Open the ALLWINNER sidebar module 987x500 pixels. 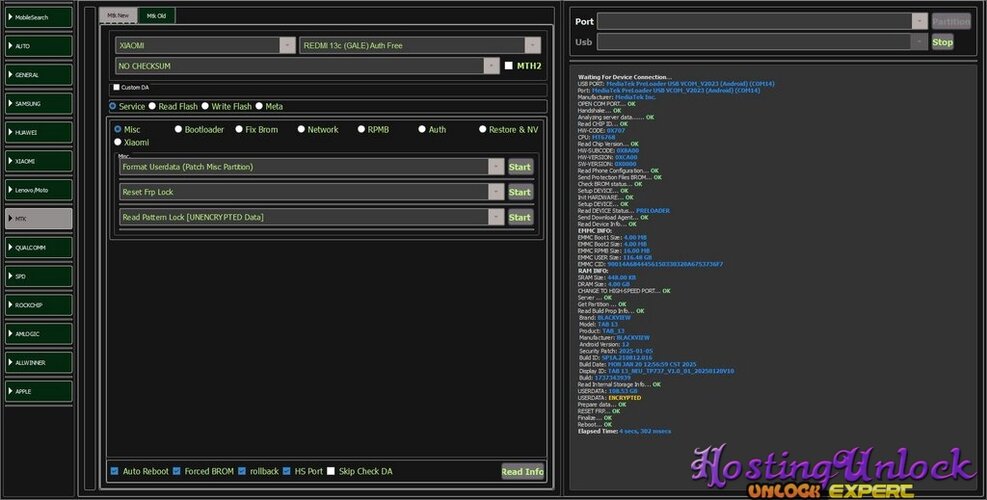38,363
